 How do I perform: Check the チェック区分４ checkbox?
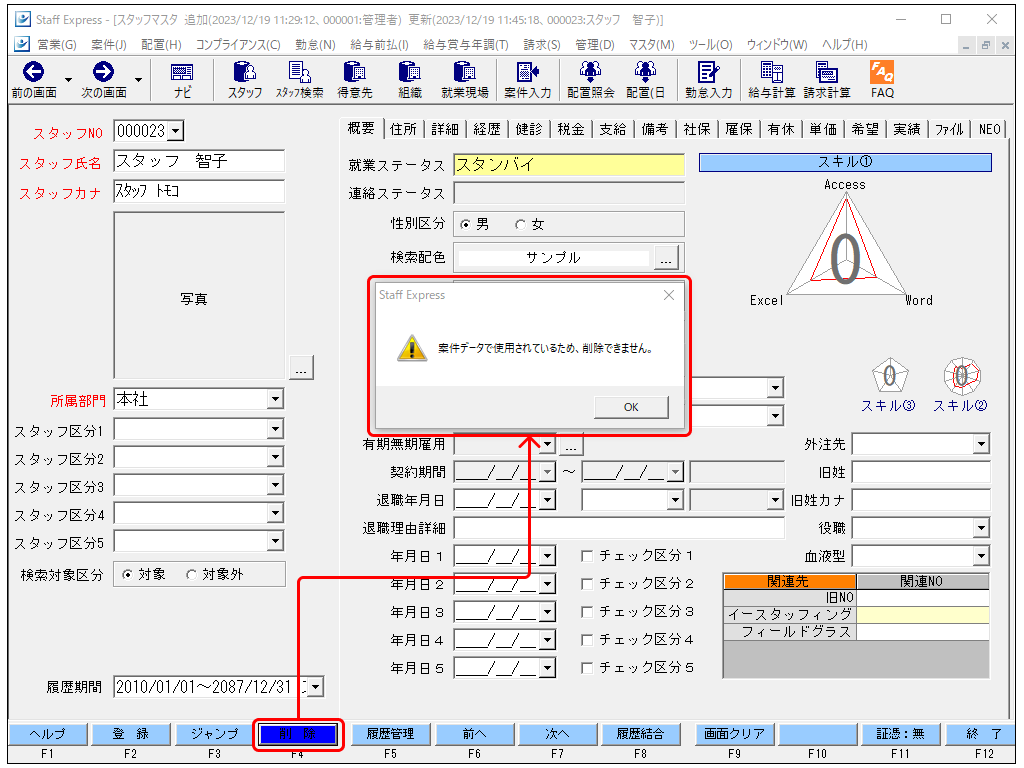point(587,640)
